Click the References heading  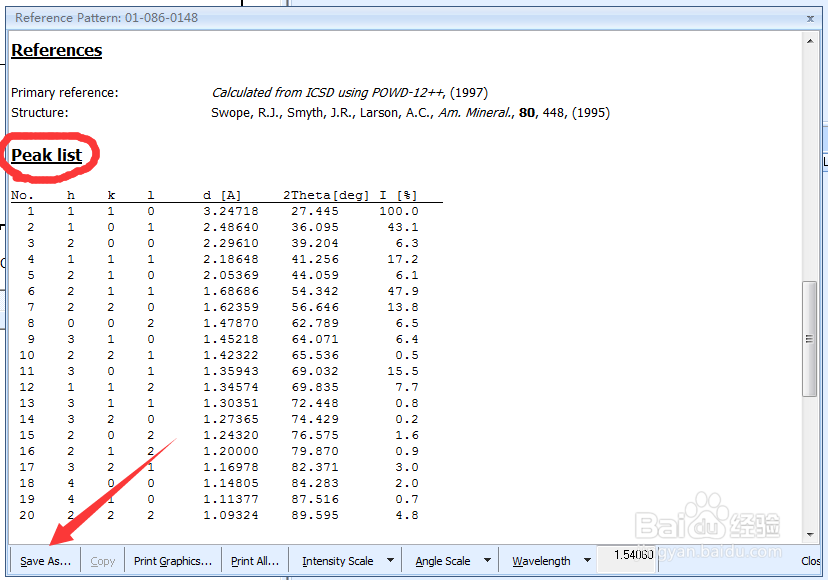tap(57, 50)
